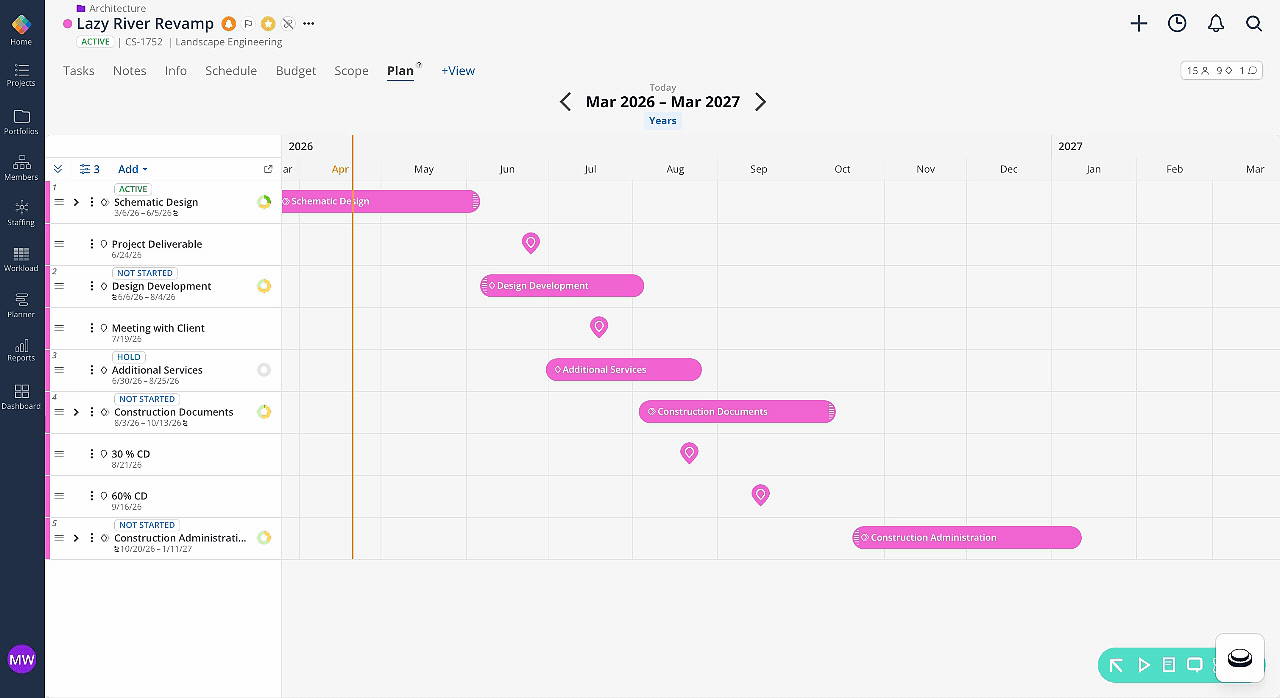The image size is (1280, 698).
Task: Switch to the Budget tab
Action: (296, 71)
